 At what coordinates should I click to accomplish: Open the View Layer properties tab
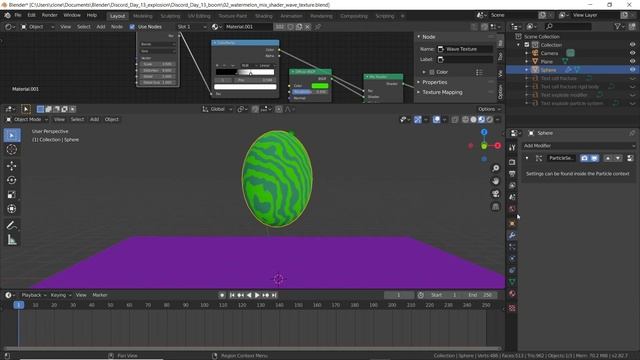(x=512, y=186)
